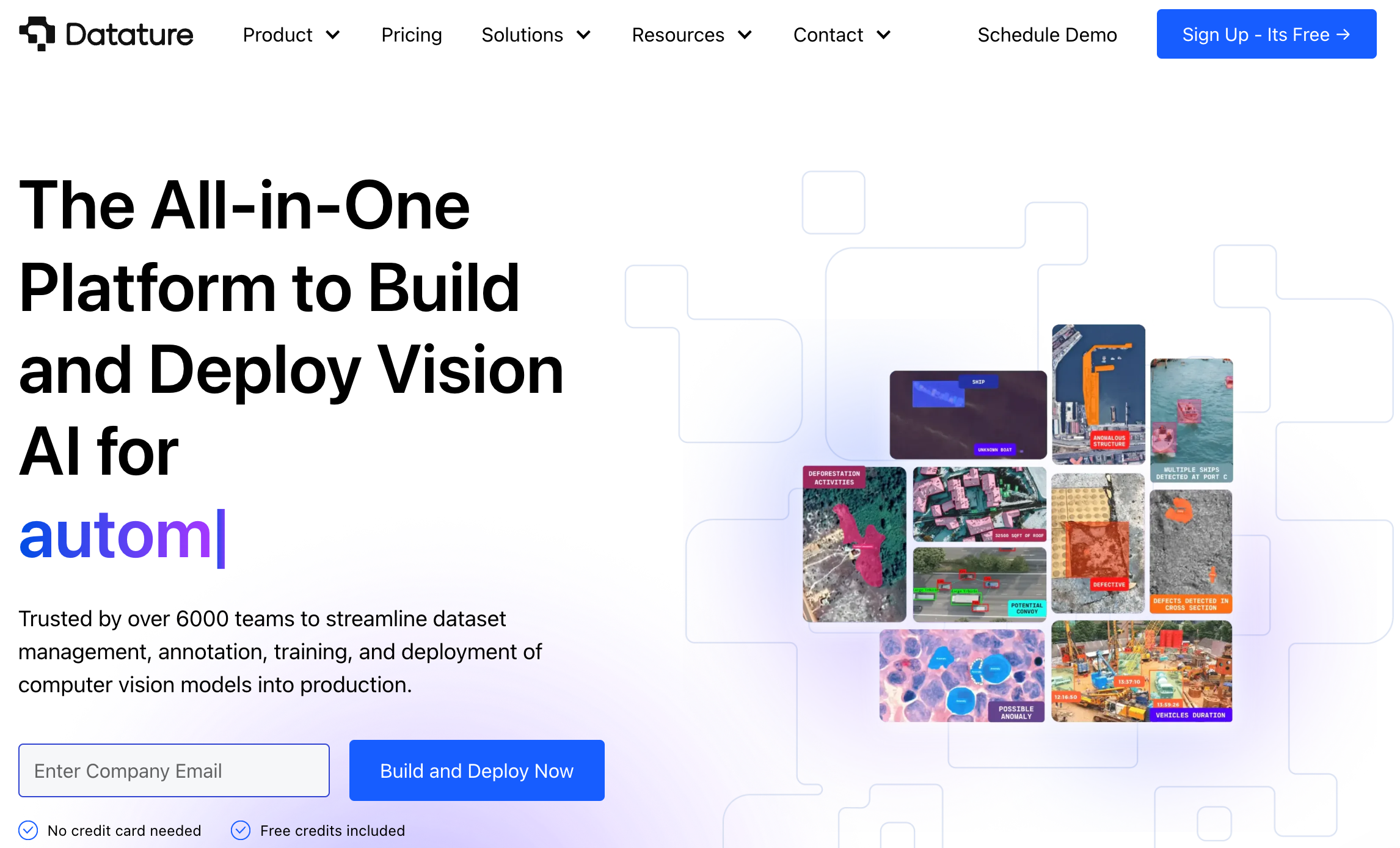Viewport: 1400px width, 848px height.
Task: Click the Schedule Demo menu item
Action: pyautogui.click(x=1047, y=35)
